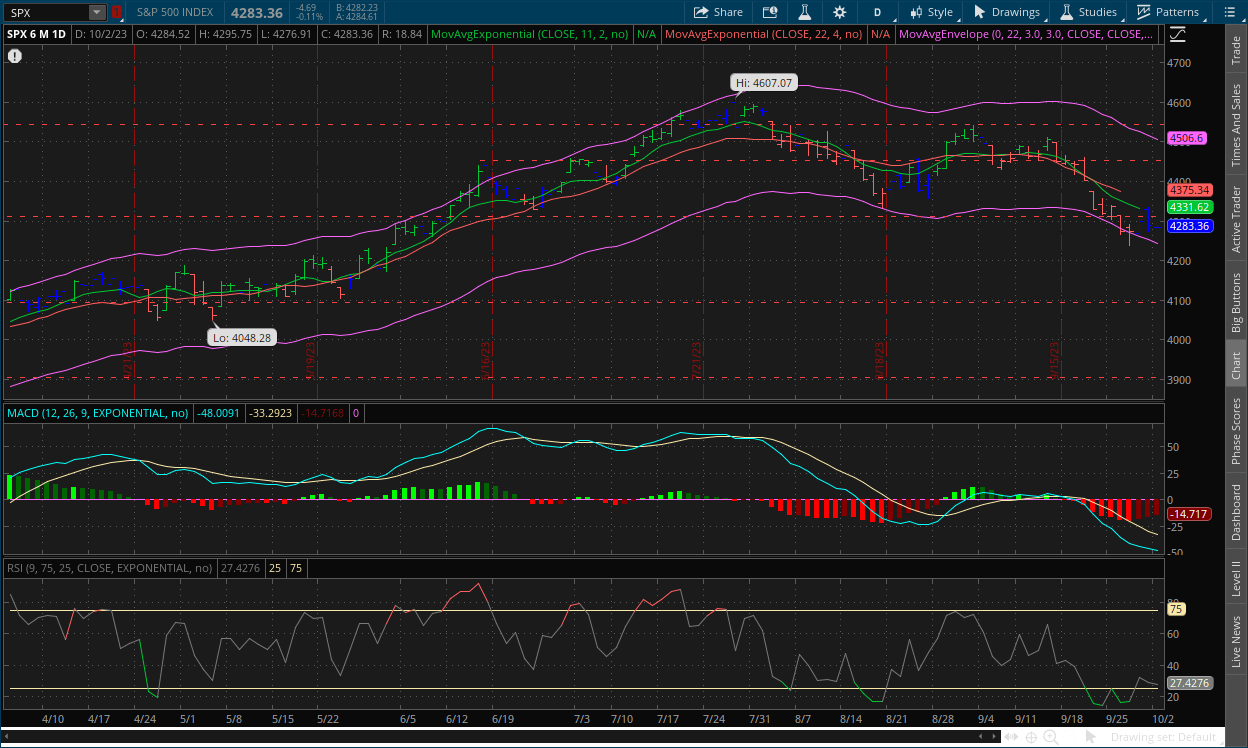Click the horizontal expand/compress icon
This screenshot has height=748, width=1248.
coord(1013,737)
